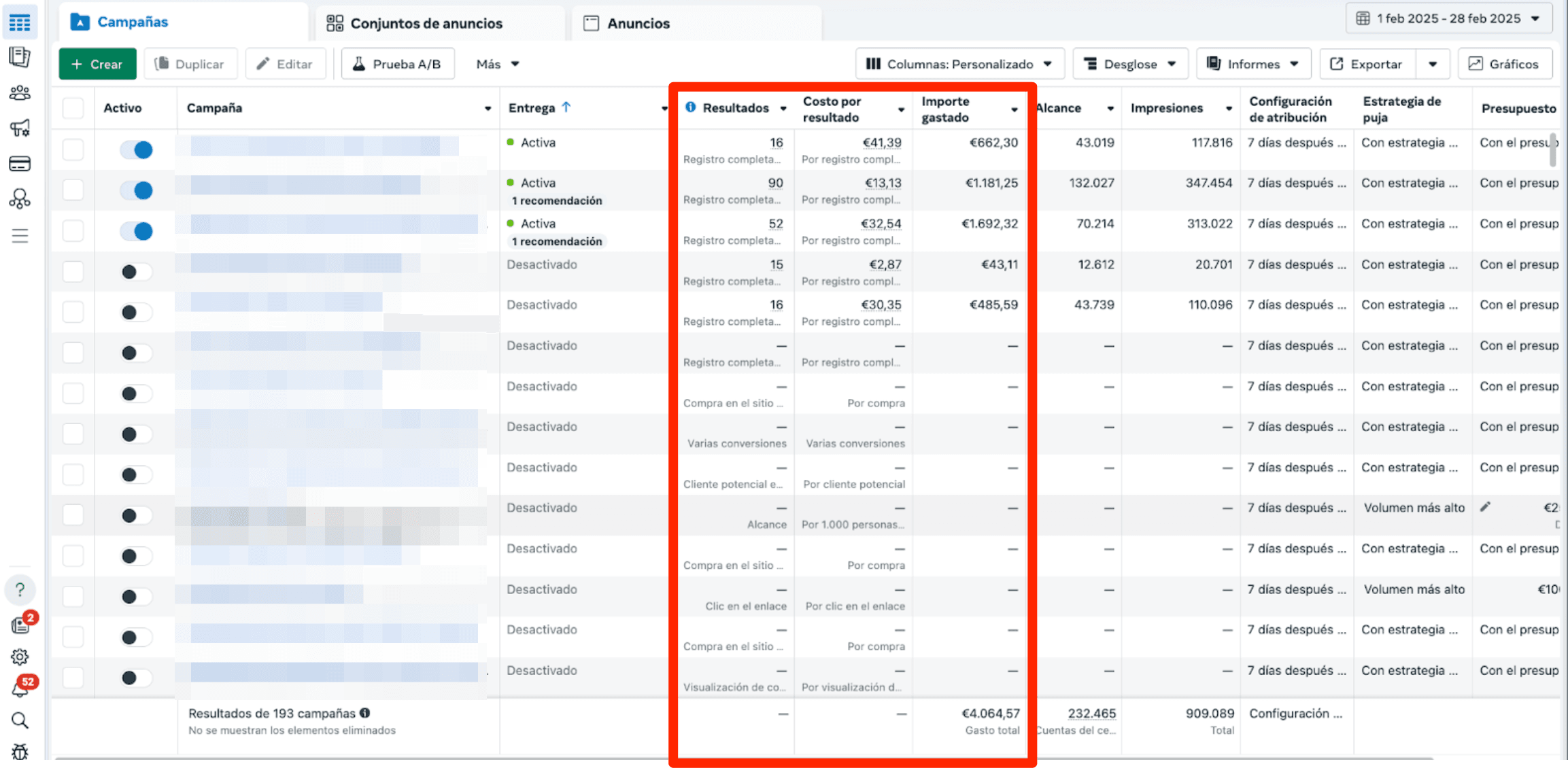Switch to Conjuntos de anuncios tab
The image size is (1568, 768).
pos(415,23)
